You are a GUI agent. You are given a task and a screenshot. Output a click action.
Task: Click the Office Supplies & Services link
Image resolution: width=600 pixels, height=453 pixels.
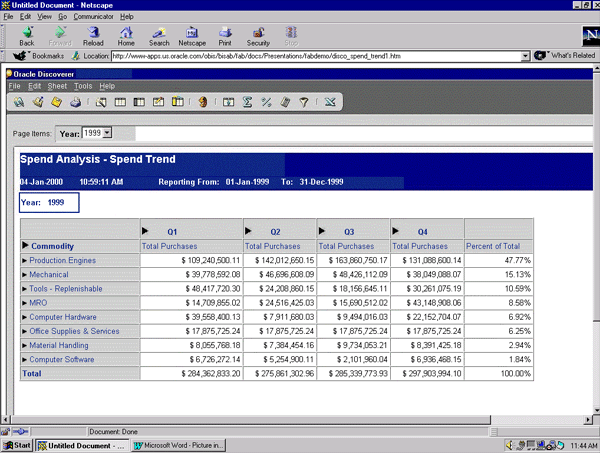tap(74, 331)
